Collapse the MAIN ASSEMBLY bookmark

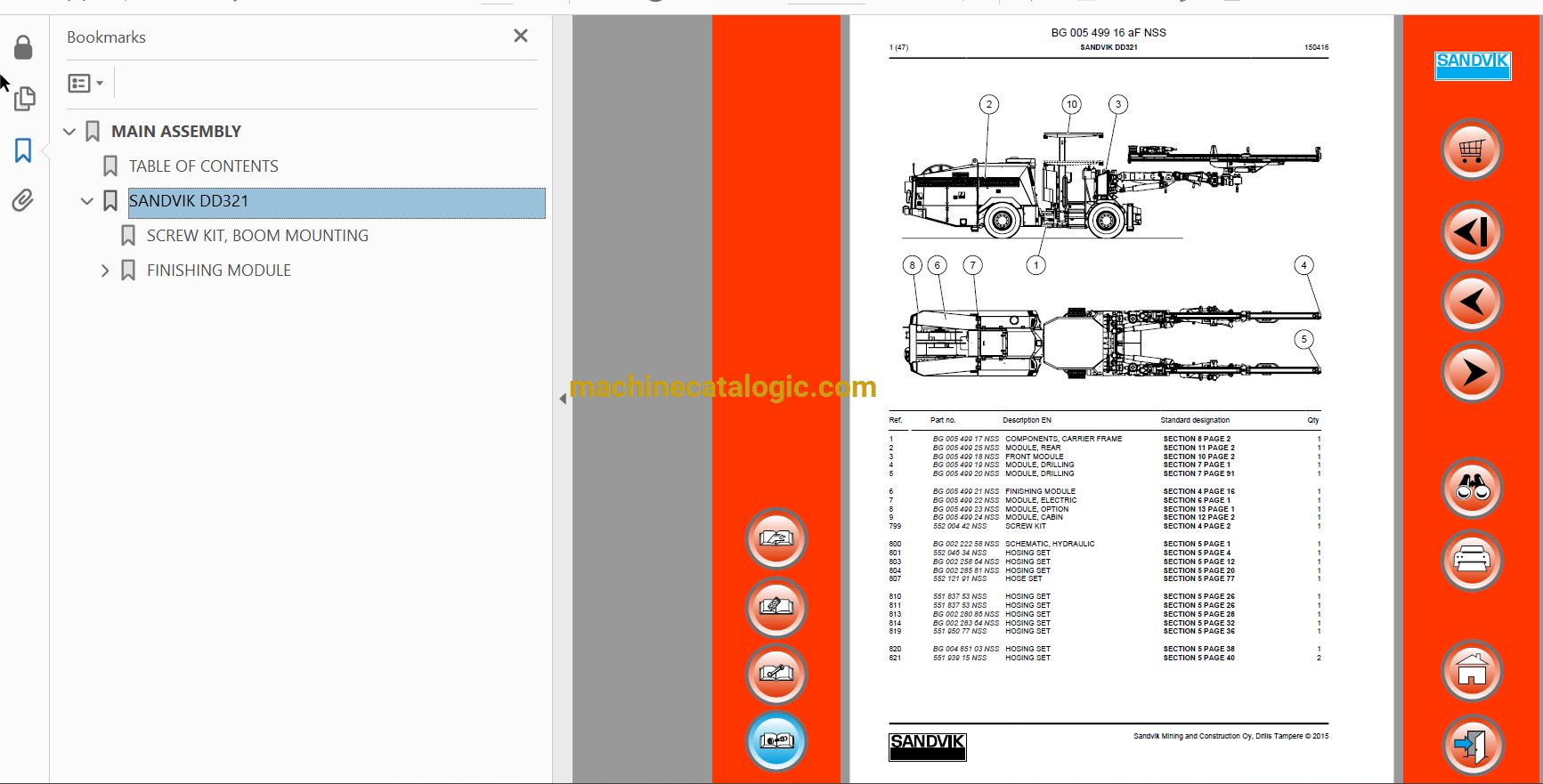[69, 132]
